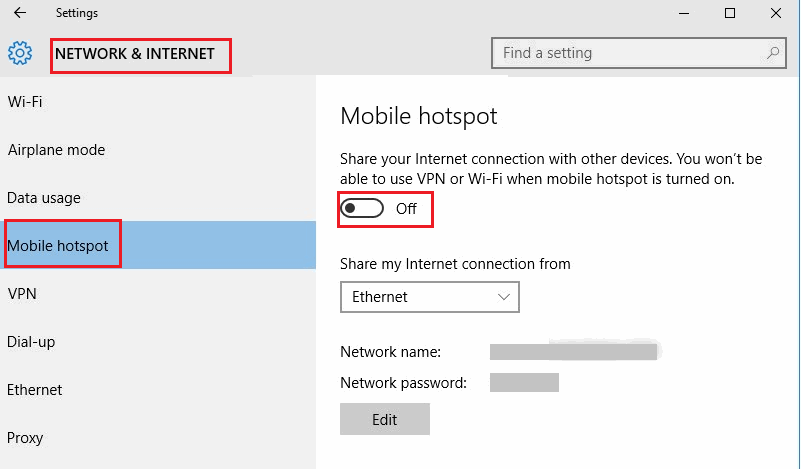Click the search magnifier icon
801x469 pixels.
pos(773,53)
